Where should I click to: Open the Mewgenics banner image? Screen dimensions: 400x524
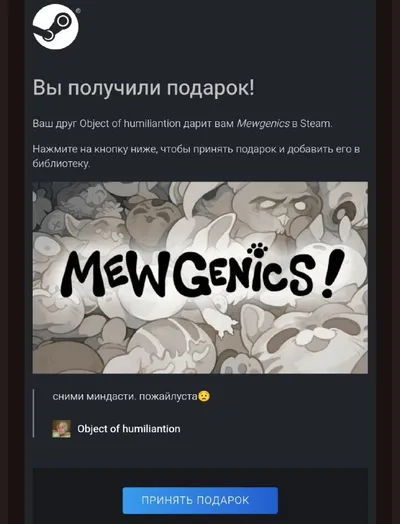(x=200, y=278)
